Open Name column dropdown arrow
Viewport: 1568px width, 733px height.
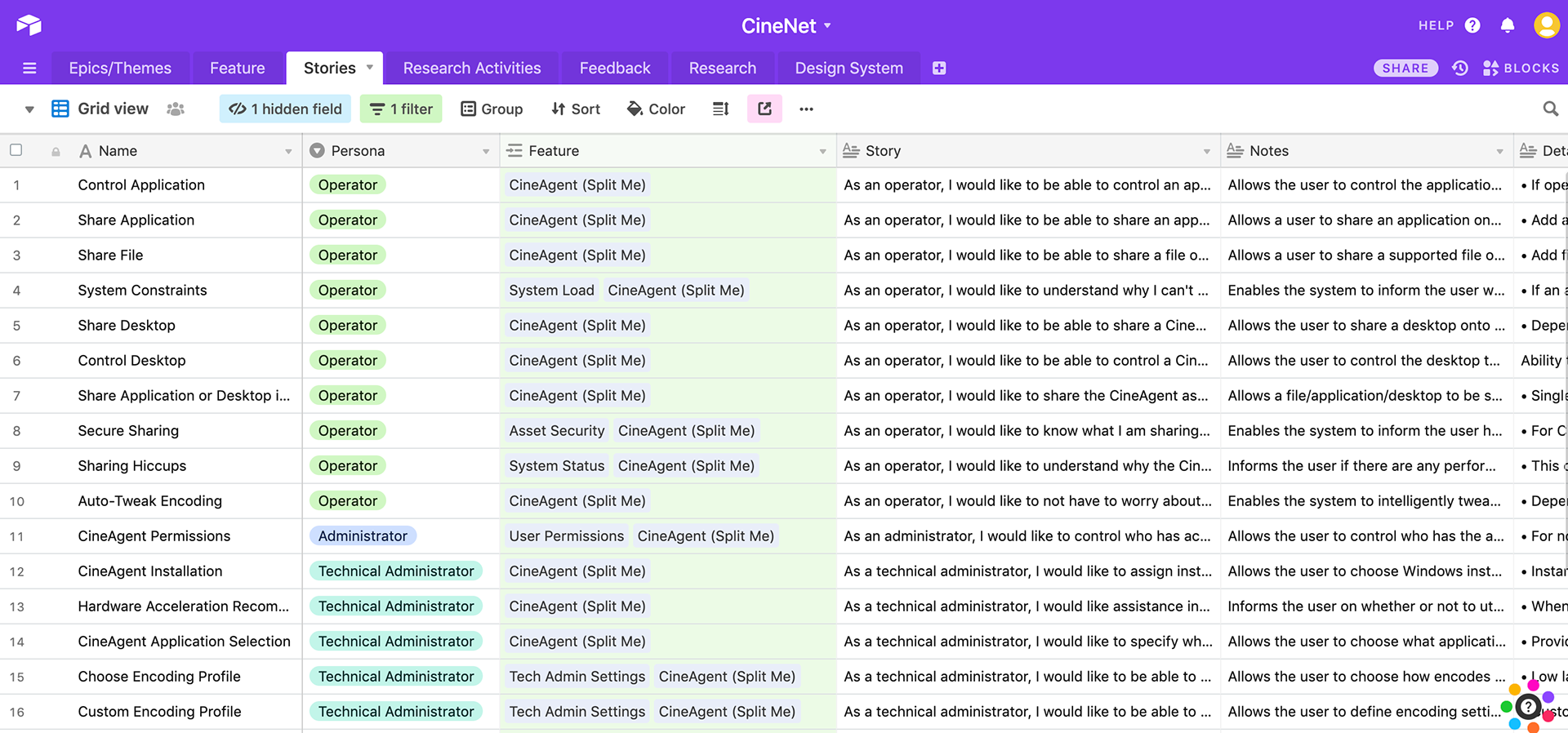point(288,152)
